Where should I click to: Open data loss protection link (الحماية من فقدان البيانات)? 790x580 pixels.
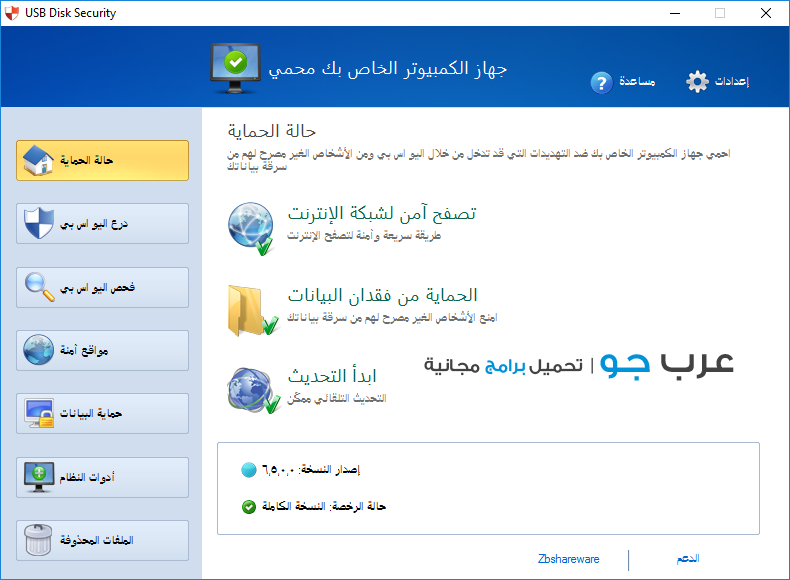[382, 295]
